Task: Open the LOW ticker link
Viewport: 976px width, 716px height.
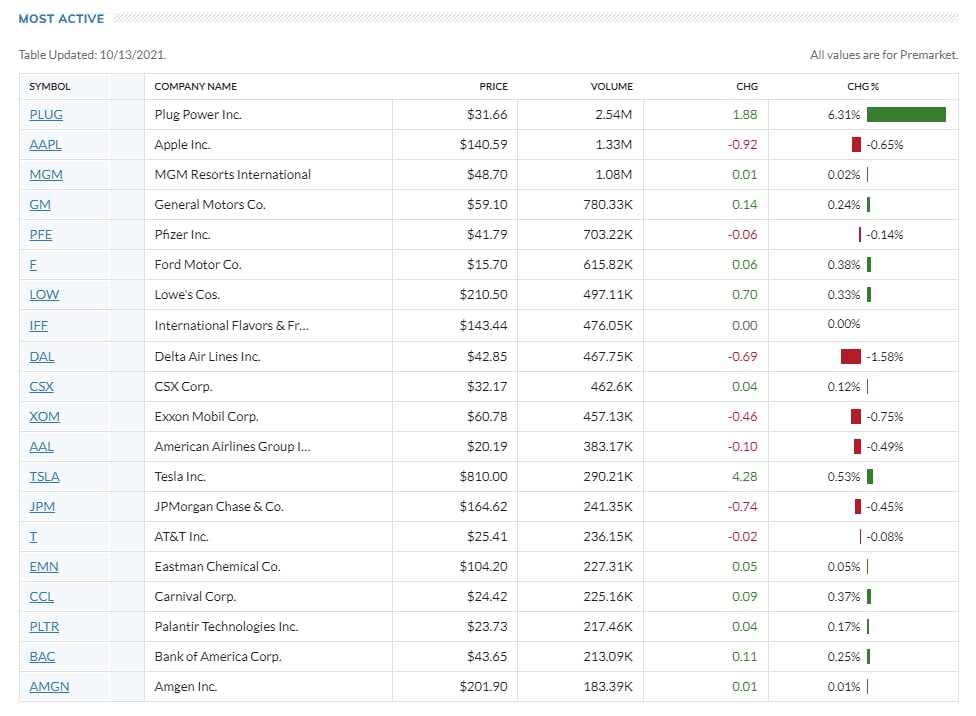Action: click(44, 294)
